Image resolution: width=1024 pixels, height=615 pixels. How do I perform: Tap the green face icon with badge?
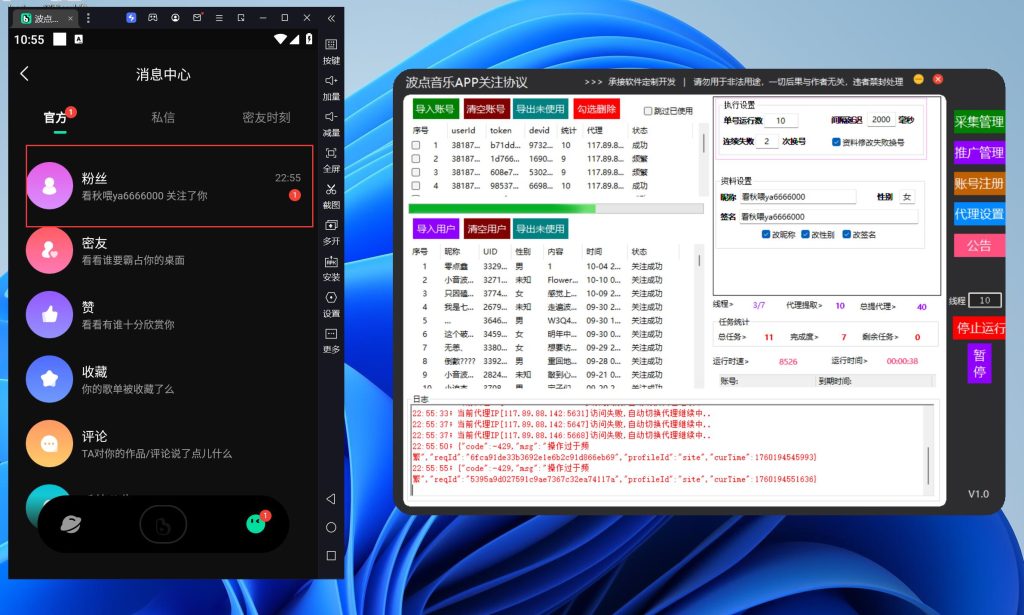tap(256, 523)
